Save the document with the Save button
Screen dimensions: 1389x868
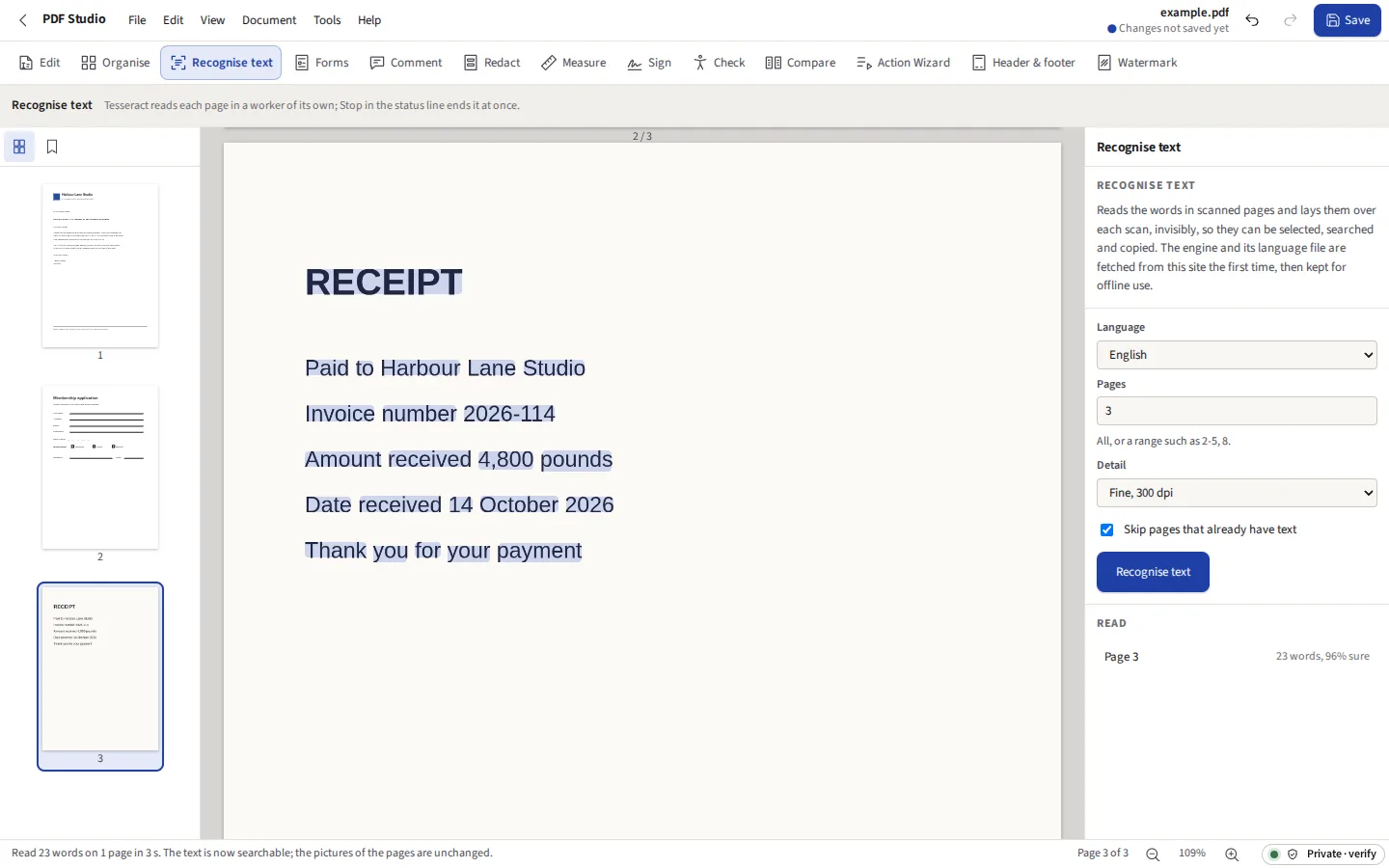pos(1348,20)
